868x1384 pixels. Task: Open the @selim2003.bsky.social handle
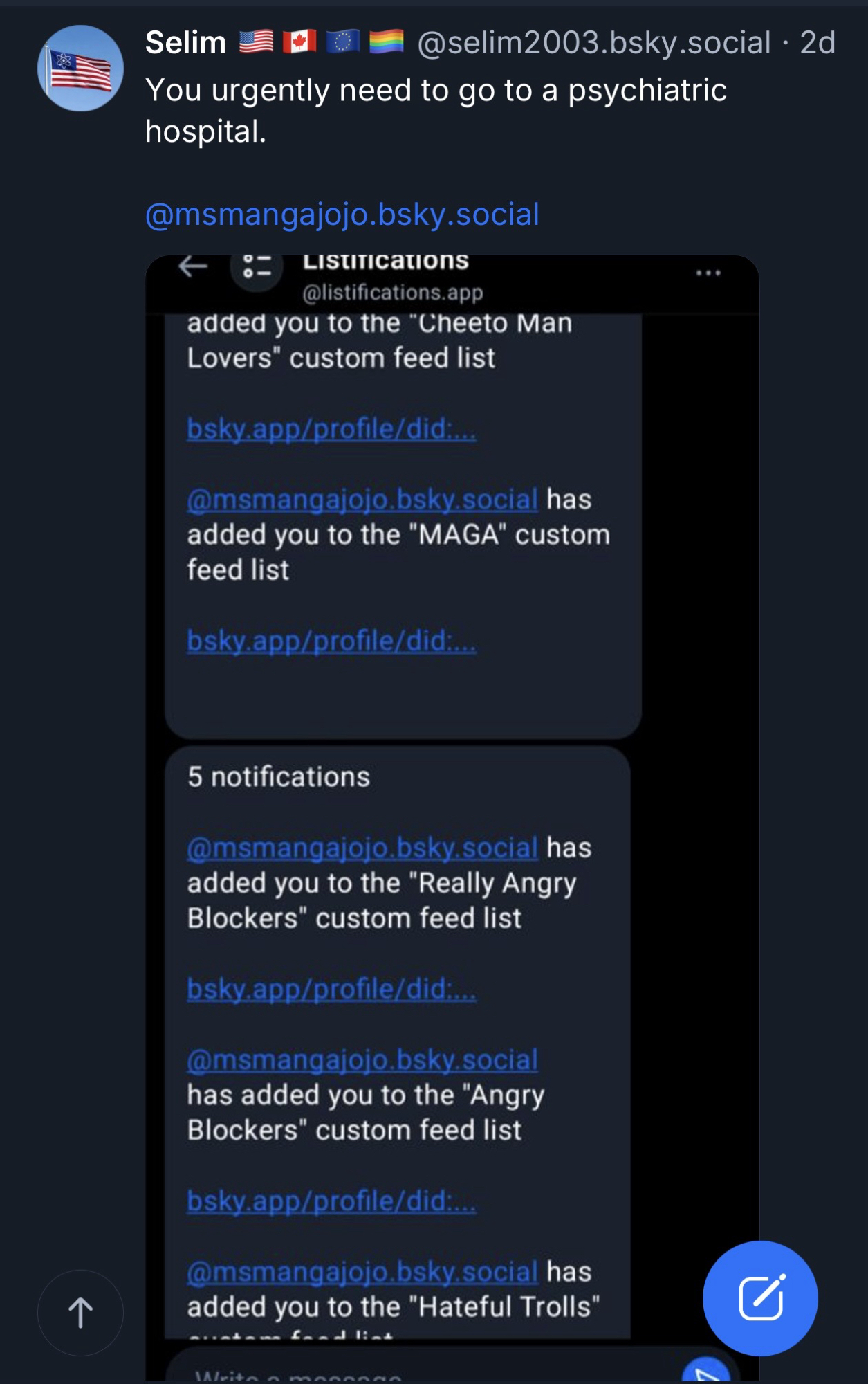tap(593, 43)
